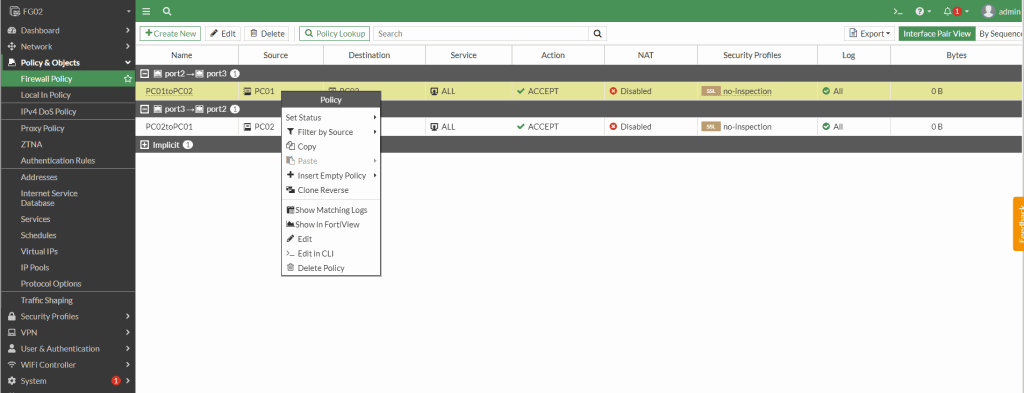1024x393 pixels.
Task: Expand the Implicit section
Action: click(x=144, y=144)
